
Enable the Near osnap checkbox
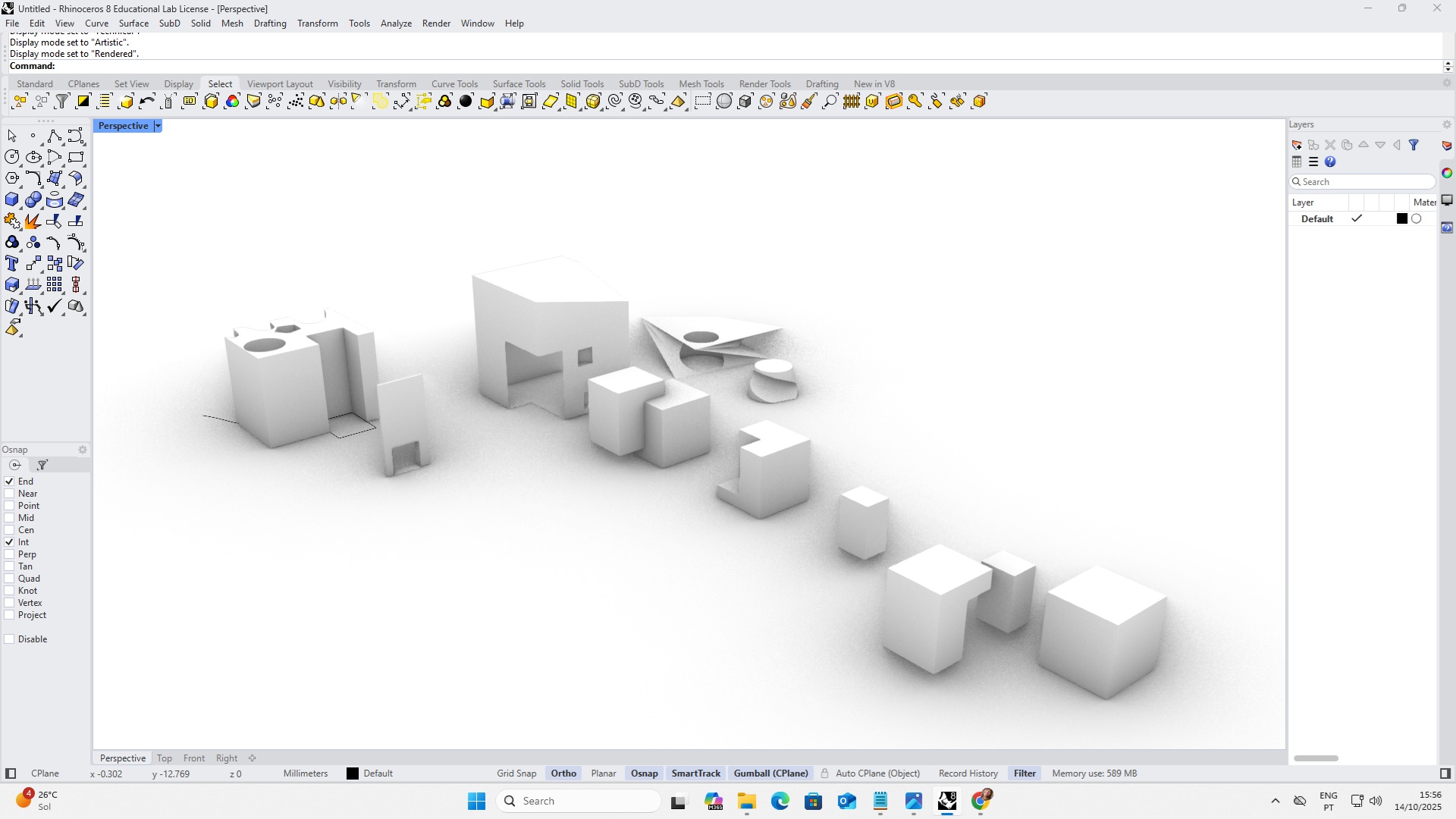tap(10, 494)
